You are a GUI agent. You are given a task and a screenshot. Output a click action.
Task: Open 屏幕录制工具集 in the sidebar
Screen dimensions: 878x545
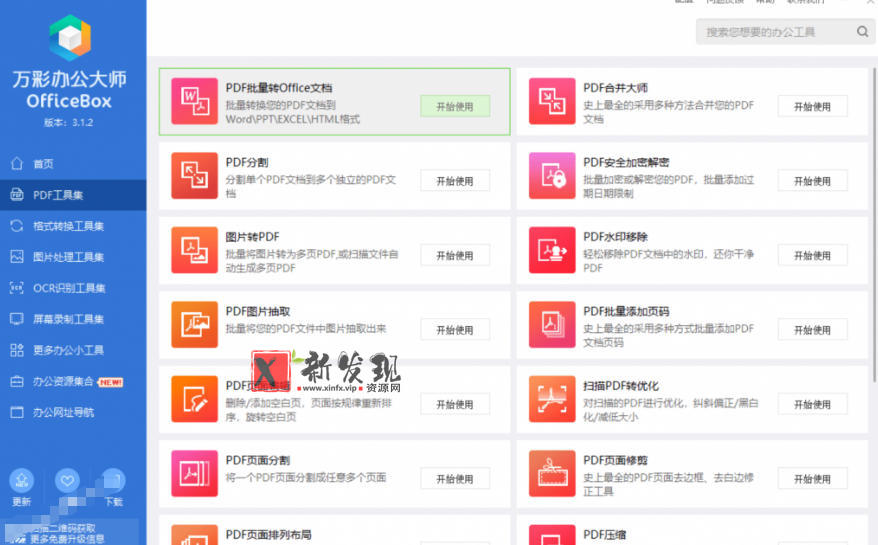pyautogui.click(x=73, y=319)
